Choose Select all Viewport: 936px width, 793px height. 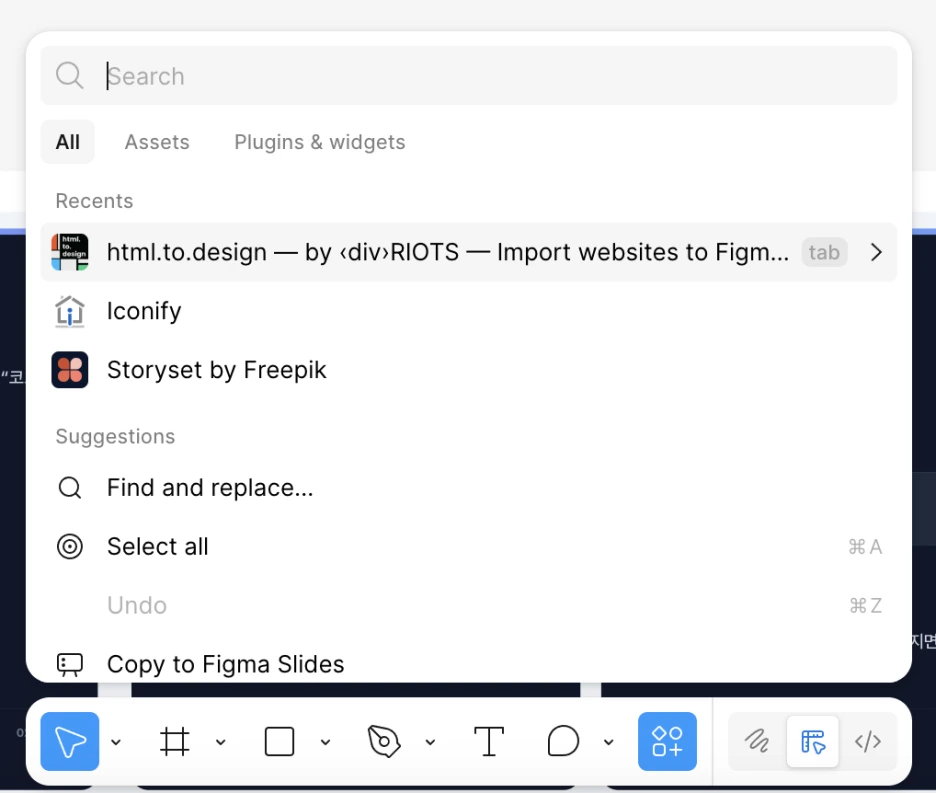pyautogui.click(x=469, y=546)
